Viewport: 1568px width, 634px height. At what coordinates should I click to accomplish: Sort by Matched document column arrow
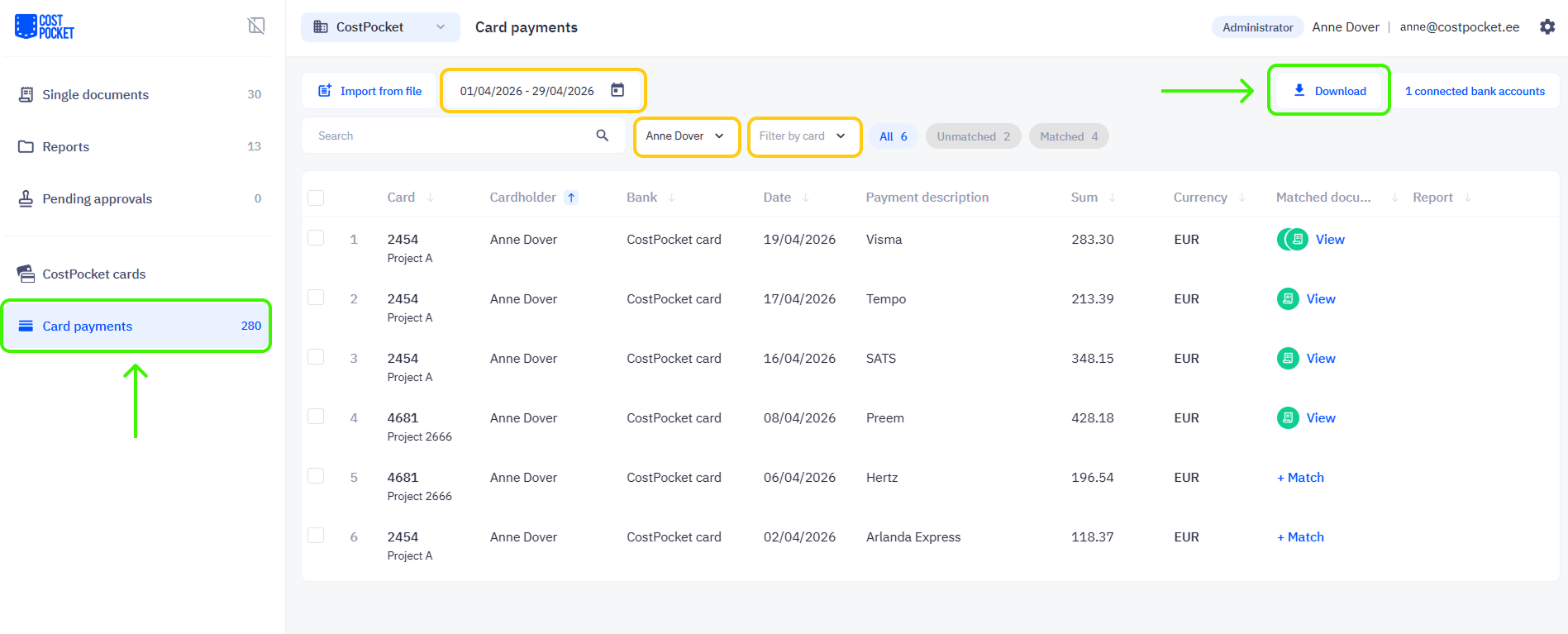1394,198
